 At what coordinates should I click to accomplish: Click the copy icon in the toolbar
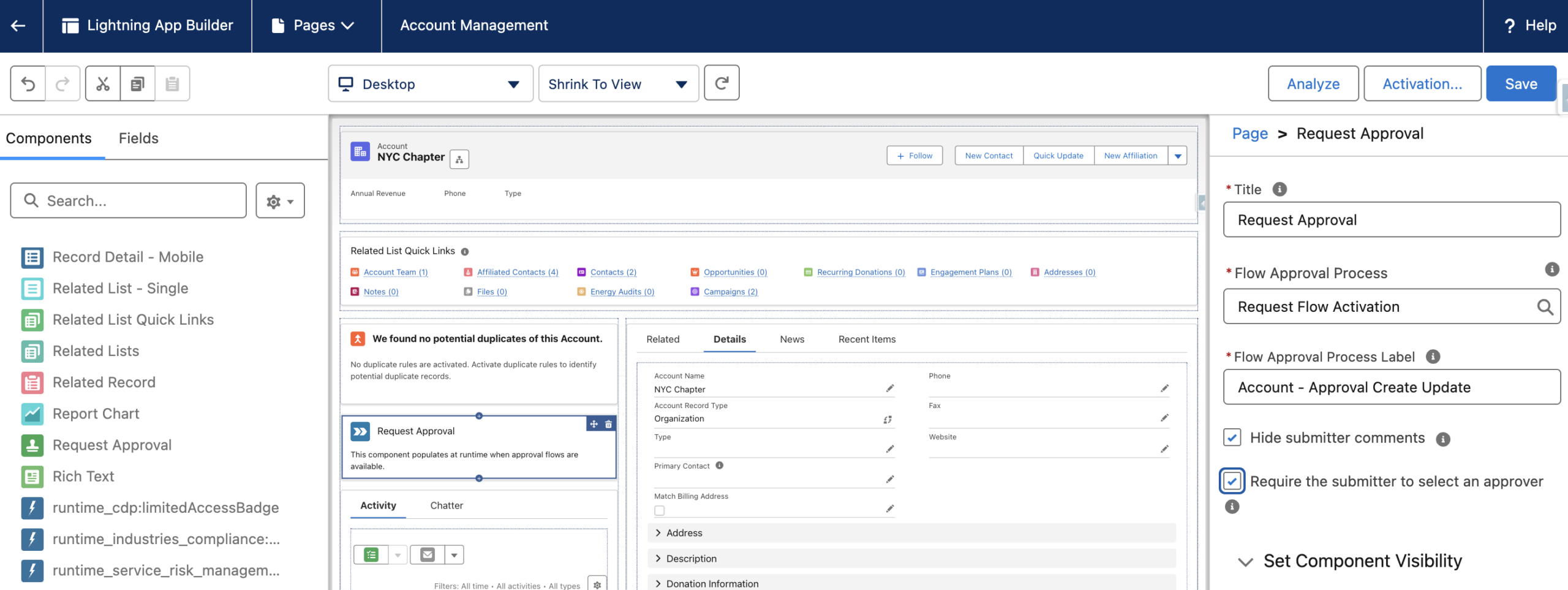[137, 83]
